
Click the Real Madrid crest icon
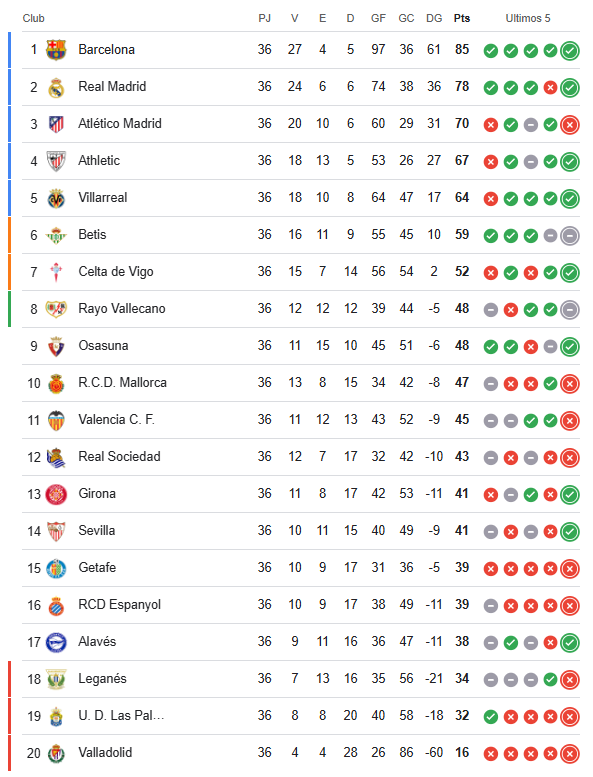click(x=56, y=87)
